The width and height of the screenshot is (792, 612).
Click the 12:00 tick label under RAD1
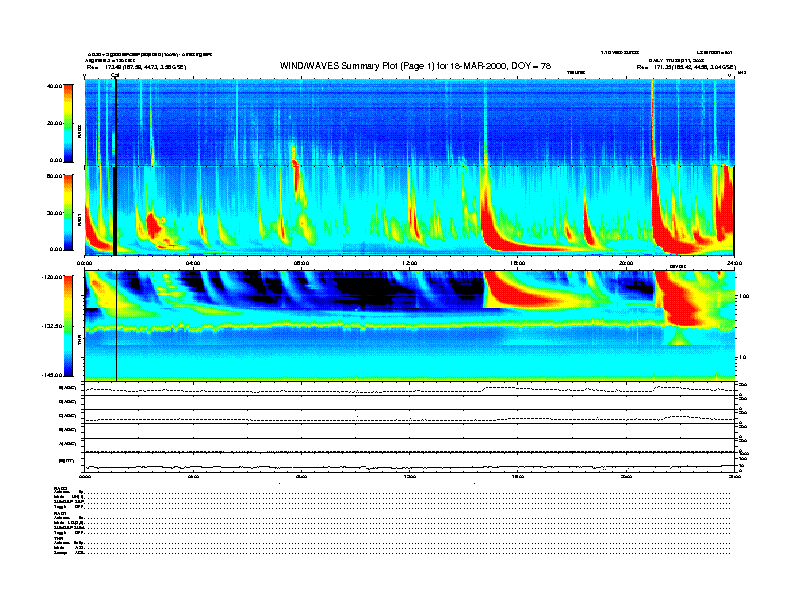(410, 263)
